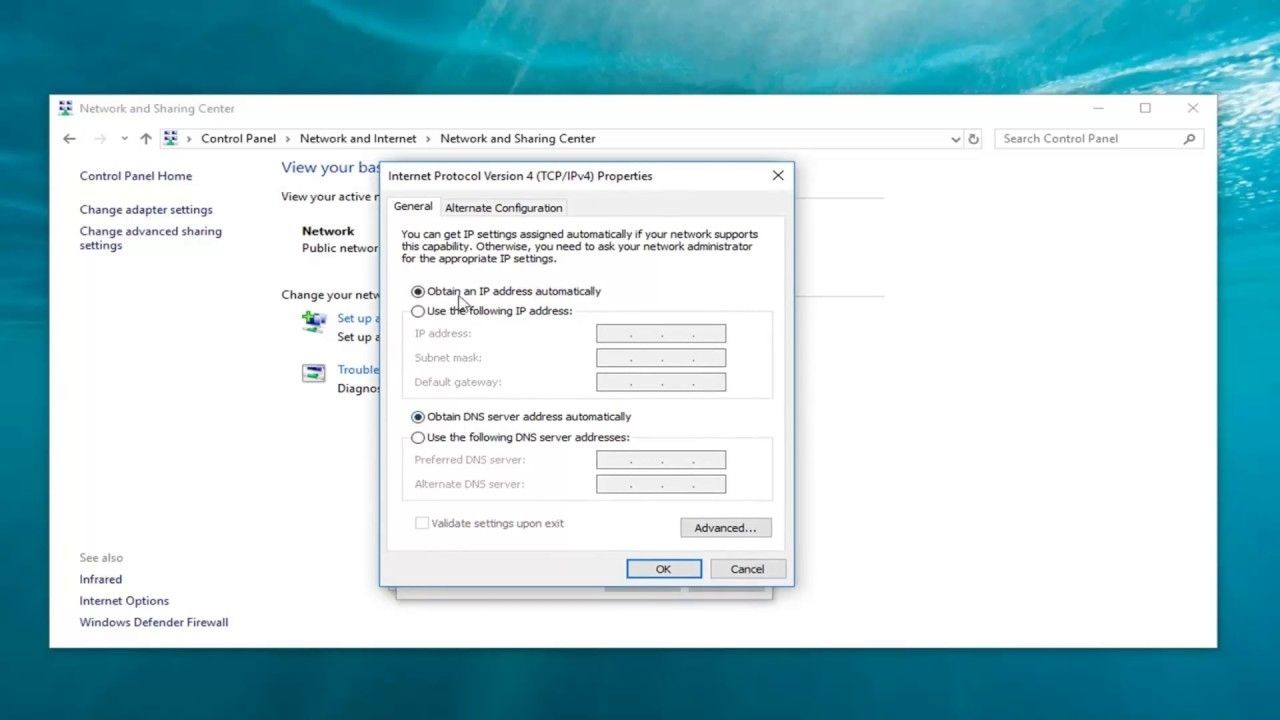This screenshot has height=720, width=1280.
Task: Close the IPv4 Properties dialog
Action: click(778, 176)
